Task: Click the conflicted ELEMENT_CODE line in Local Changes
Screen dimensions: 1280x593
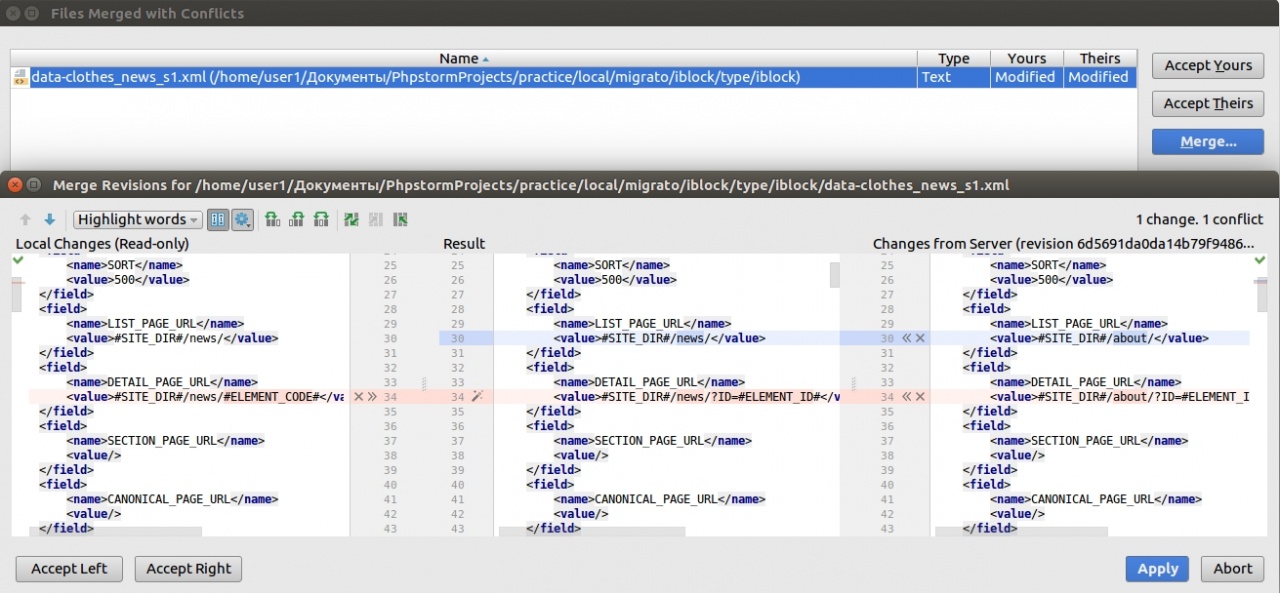Action: [x=205, y=397]
